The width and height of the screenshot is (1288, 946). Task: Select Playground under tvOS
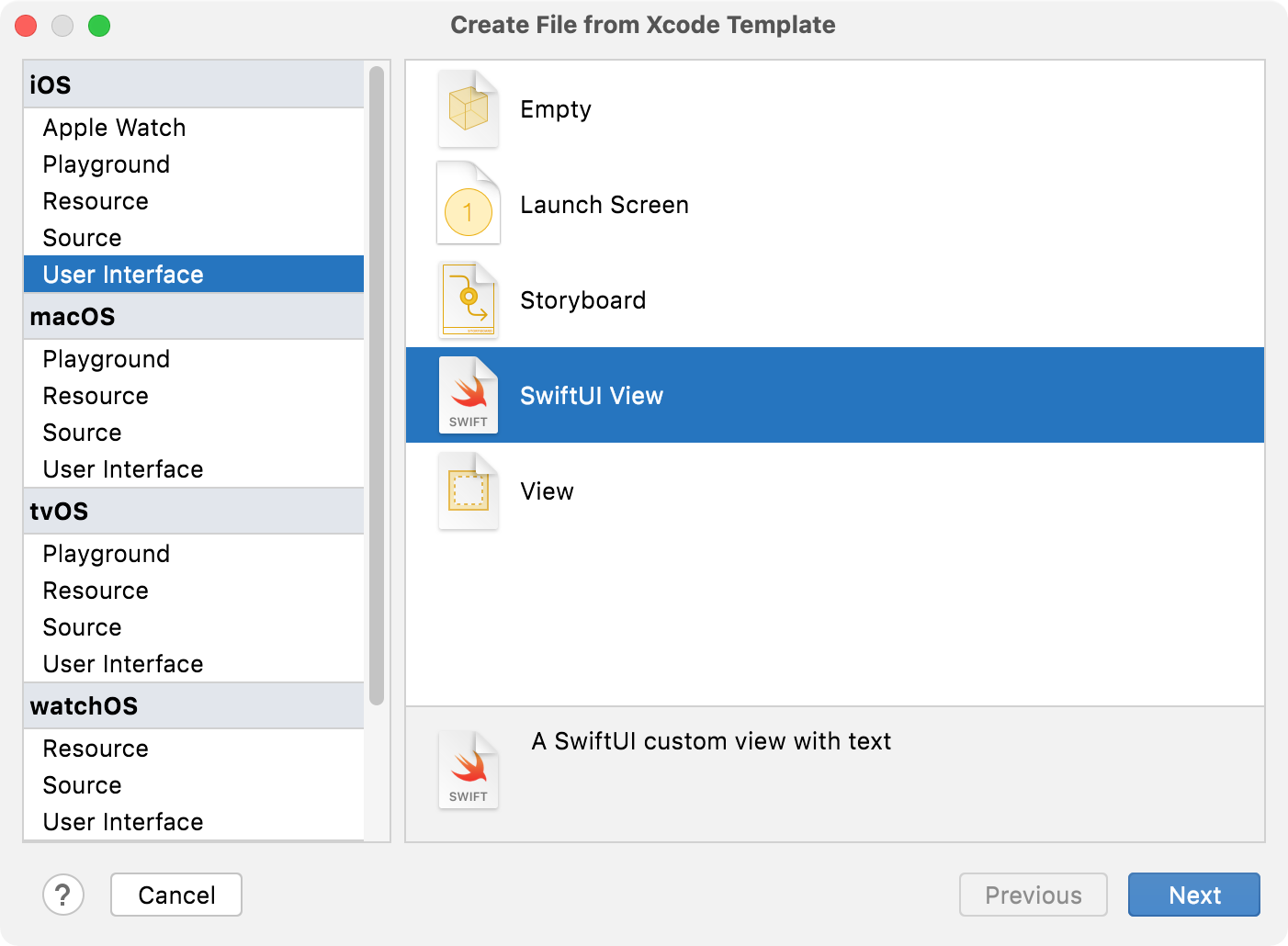[106, 554]
